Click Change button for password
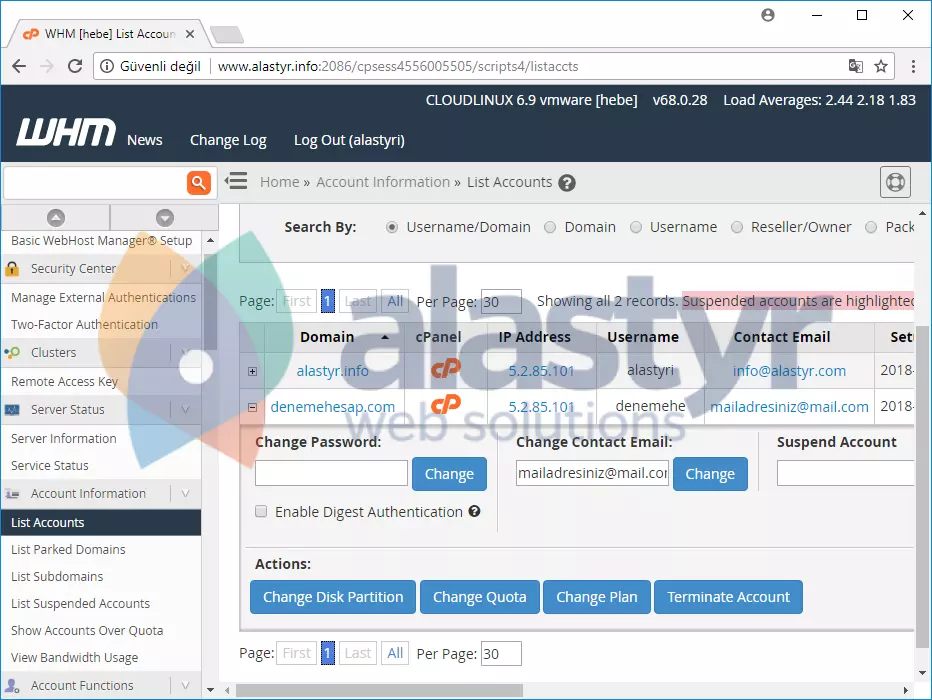This screenshot has height=700, width=932. pos(449,474)
